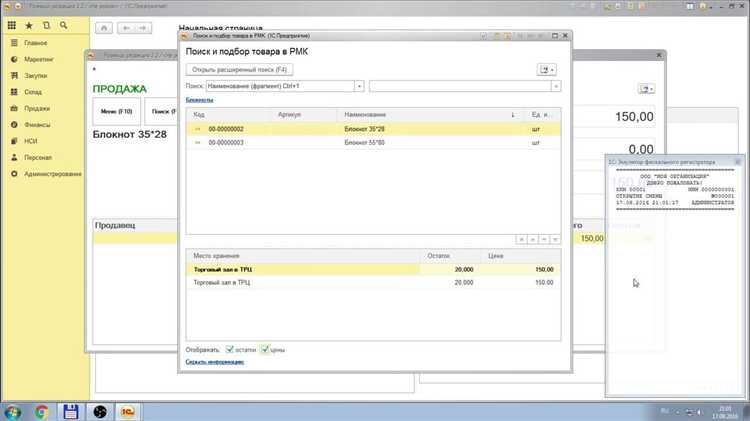
Task: Open the Склад section
Action: point(33,92)
